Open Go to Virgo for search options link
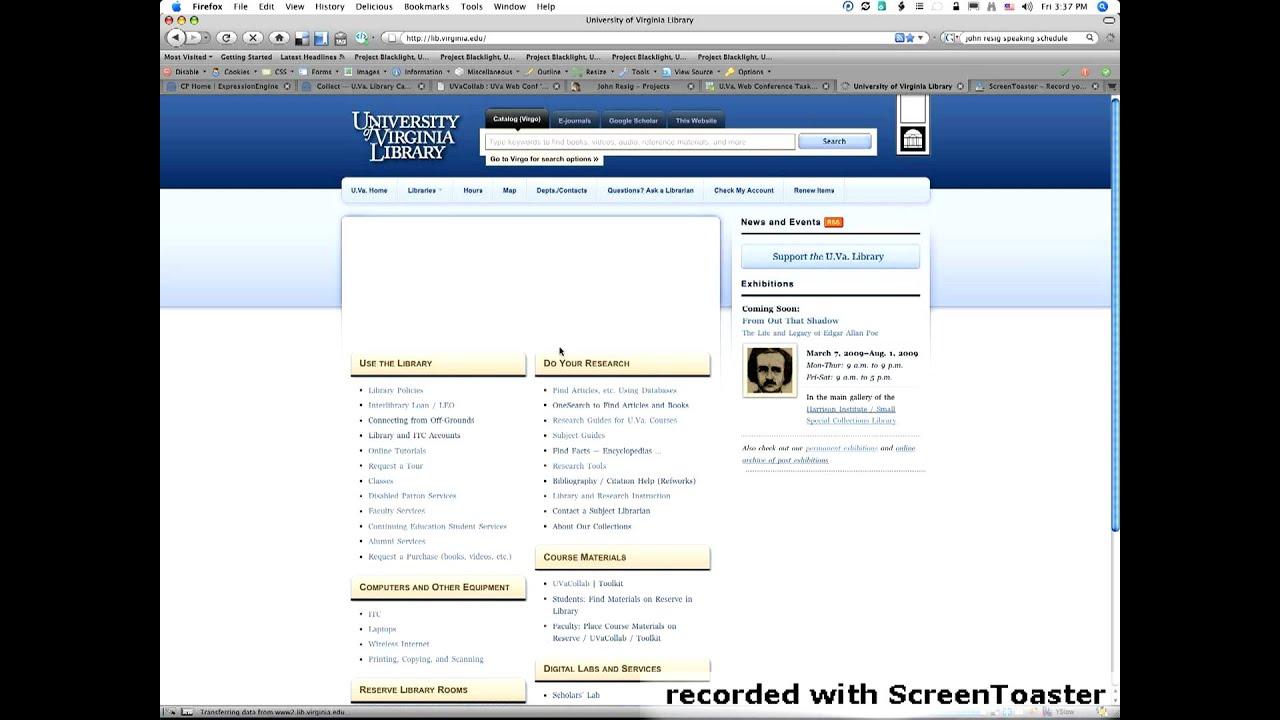The height and width of the screenshot is (720, 1280). pyautogui.click(x=544, y=159)
